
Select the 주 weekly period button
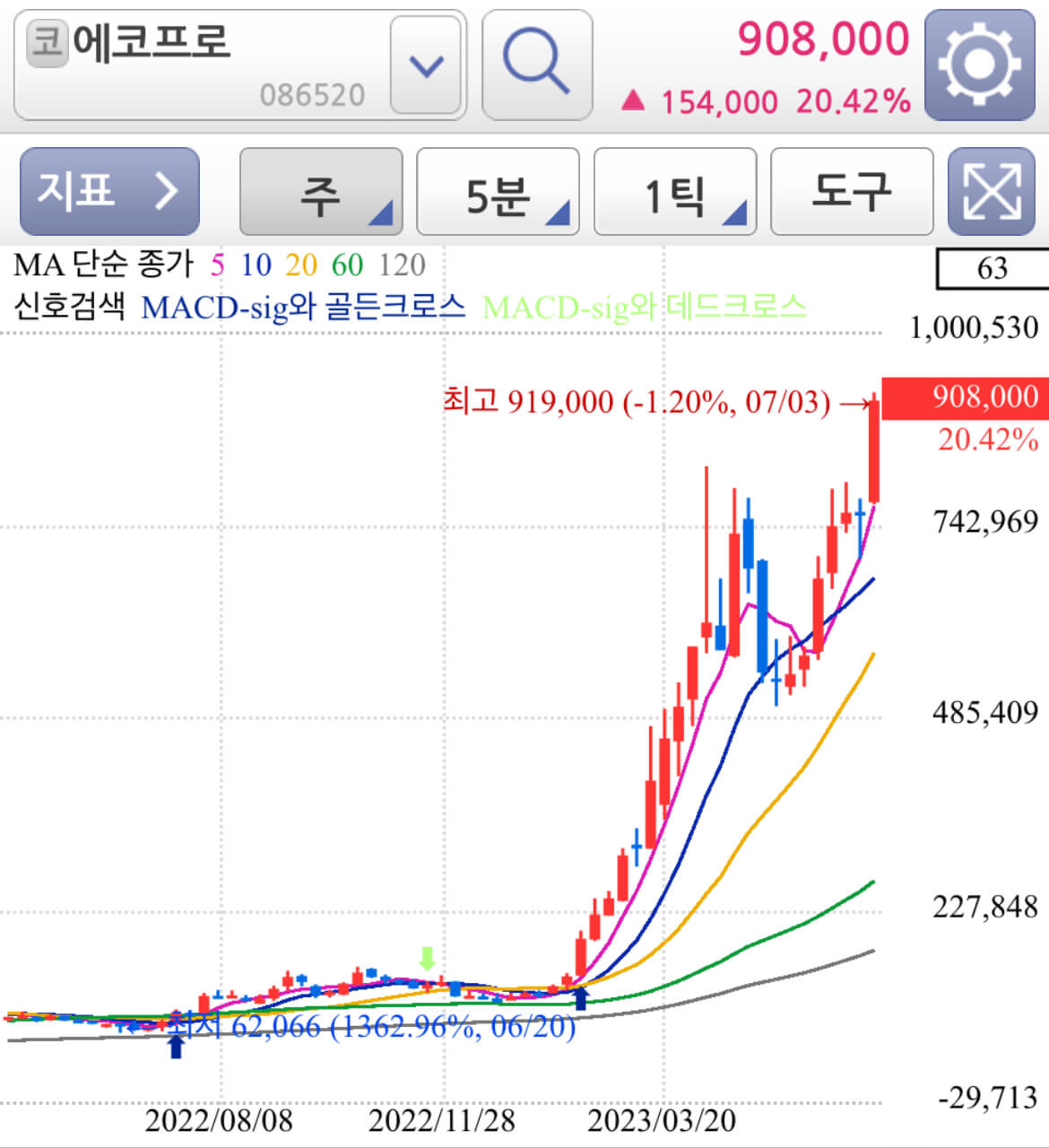coord(321,191)
